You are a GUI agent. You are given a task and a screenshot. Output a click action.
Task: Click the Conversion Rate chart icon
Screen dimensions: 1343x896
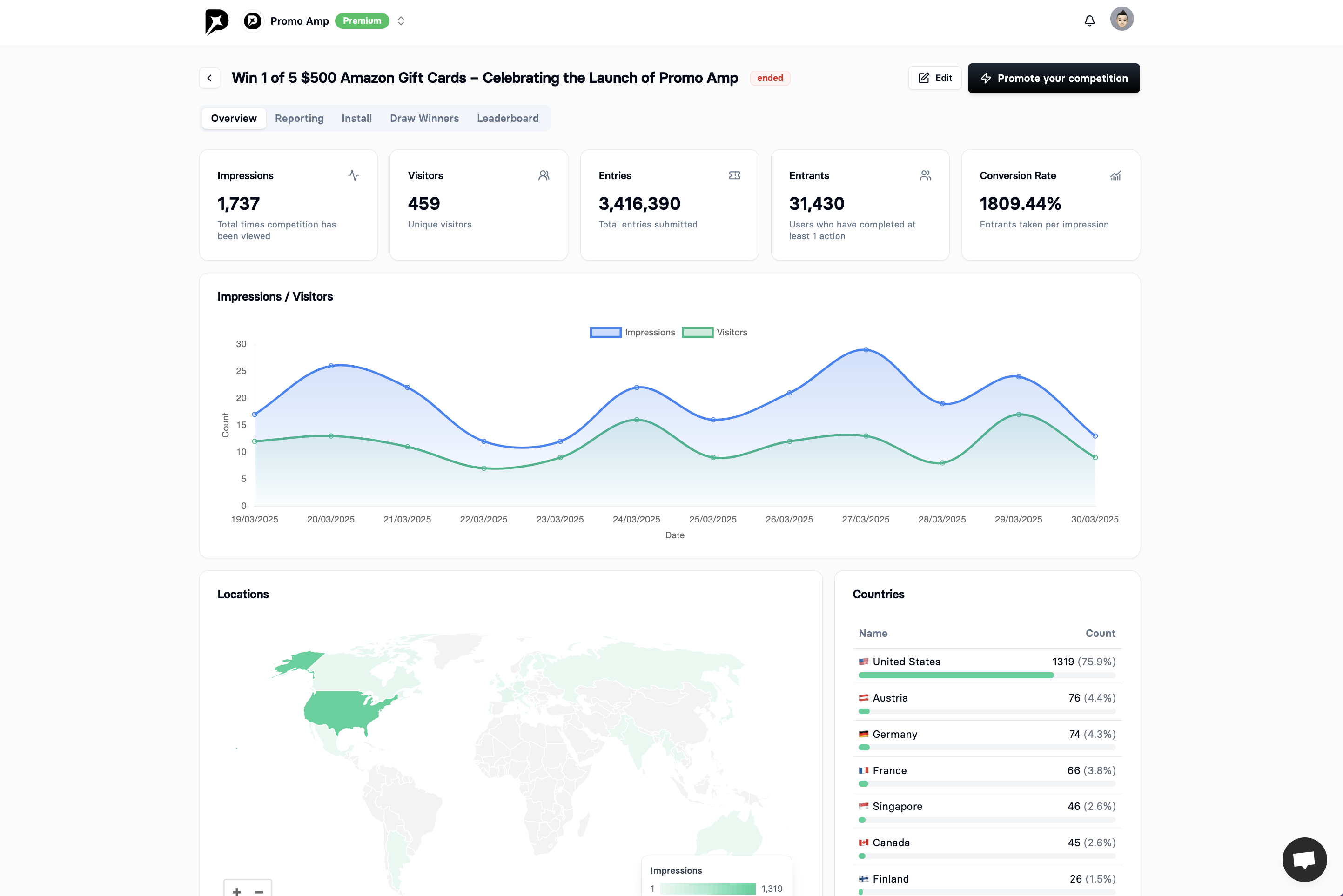pyautogui.click(x=1115, y=175)
